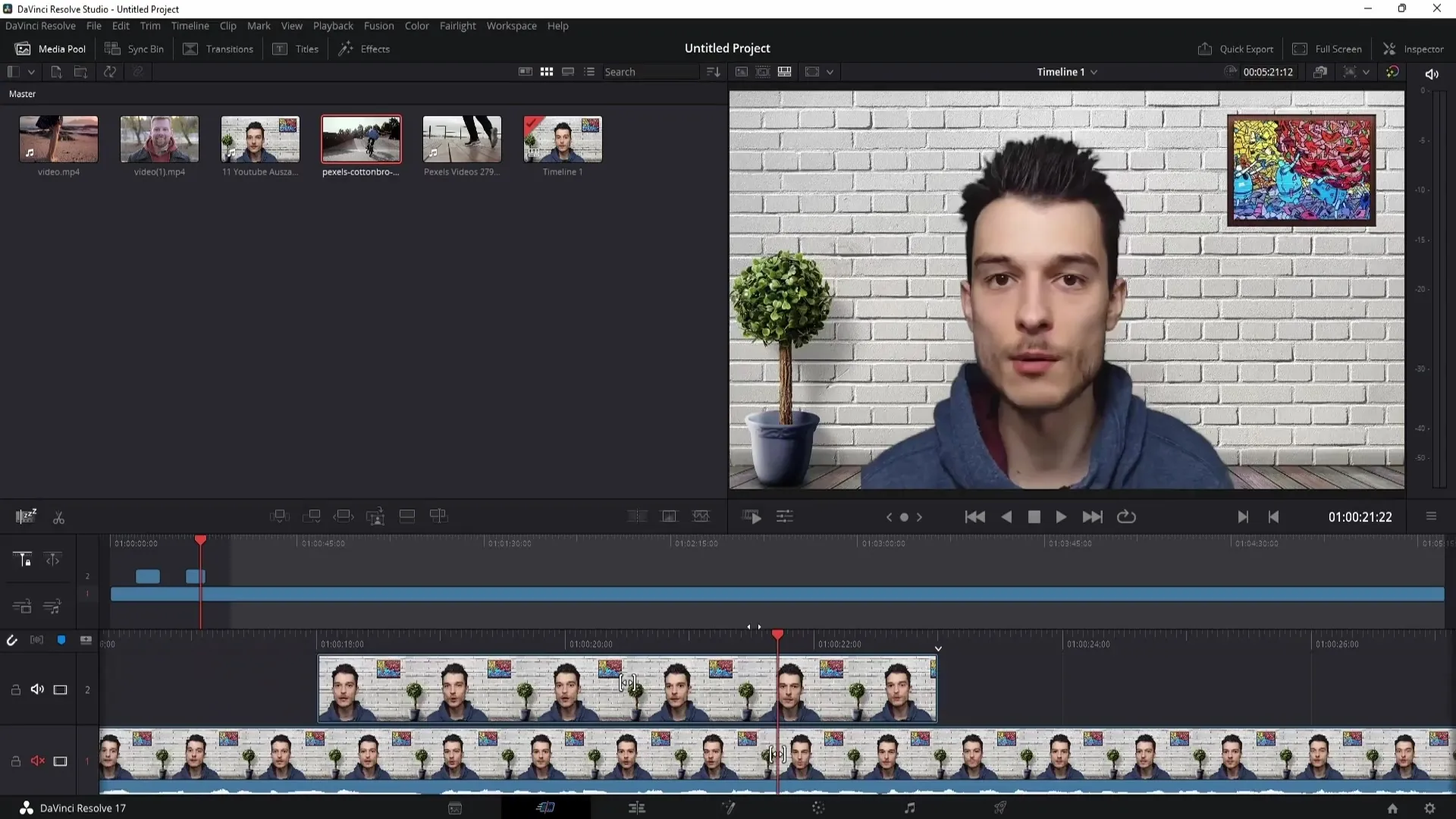
Task: Click the lower timeline playhead handle
Action: [777, 634]
